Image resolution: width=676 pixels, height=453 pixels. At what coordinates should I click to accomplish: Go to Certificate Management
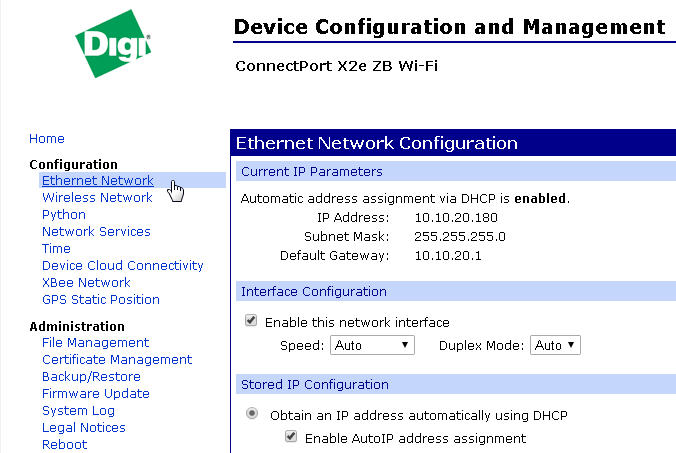pos(117,360)
